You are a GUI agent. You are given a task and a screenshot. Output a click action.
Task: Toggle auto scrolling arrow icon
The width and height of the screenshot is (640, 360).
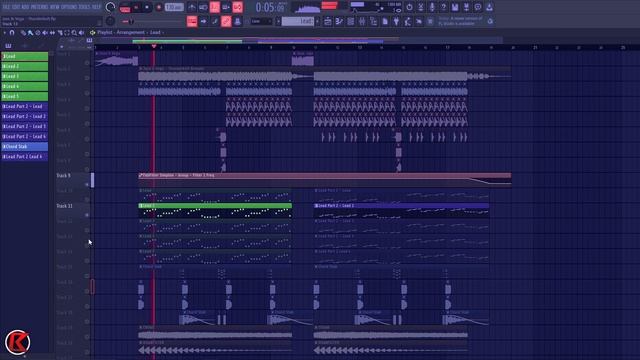pyautogui.click(x=203, y=21)
